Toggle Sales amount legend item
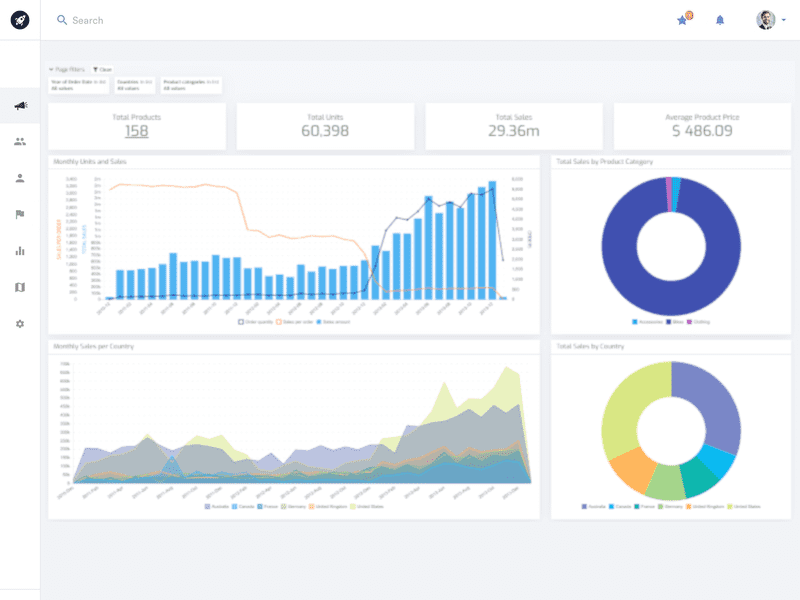This screenshot has width=800, height=600. pyautogui.click(x=333, y=322)
